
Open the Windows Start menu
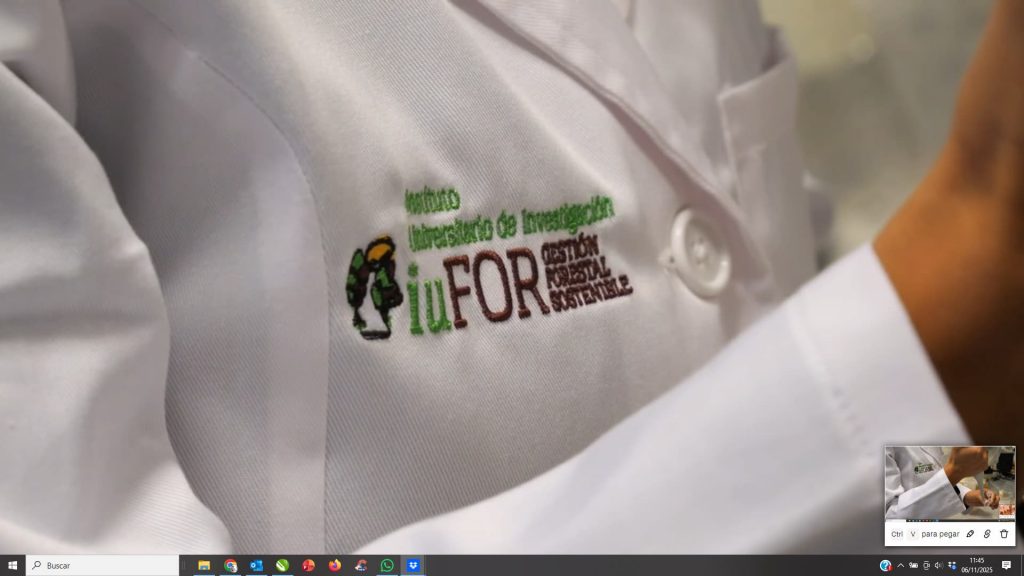(x=12, y=566)
